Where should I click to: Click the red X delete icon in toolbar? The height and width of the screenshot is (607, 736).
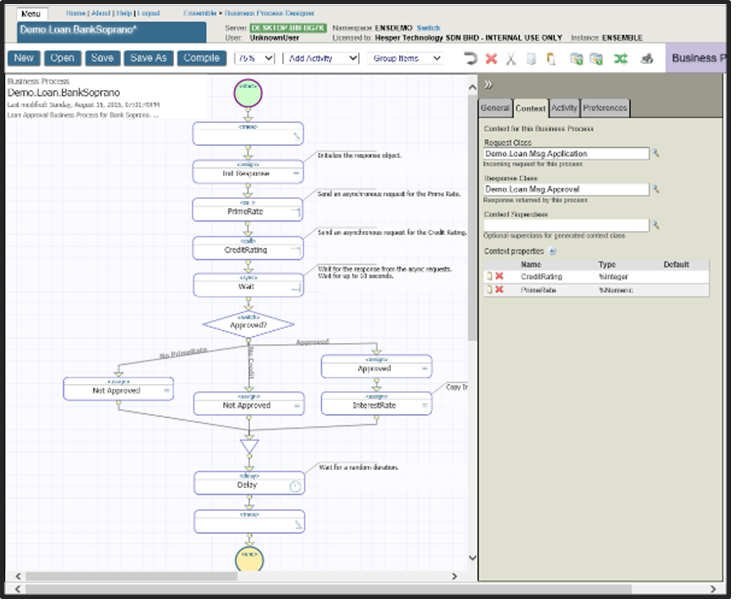[491, 59]
